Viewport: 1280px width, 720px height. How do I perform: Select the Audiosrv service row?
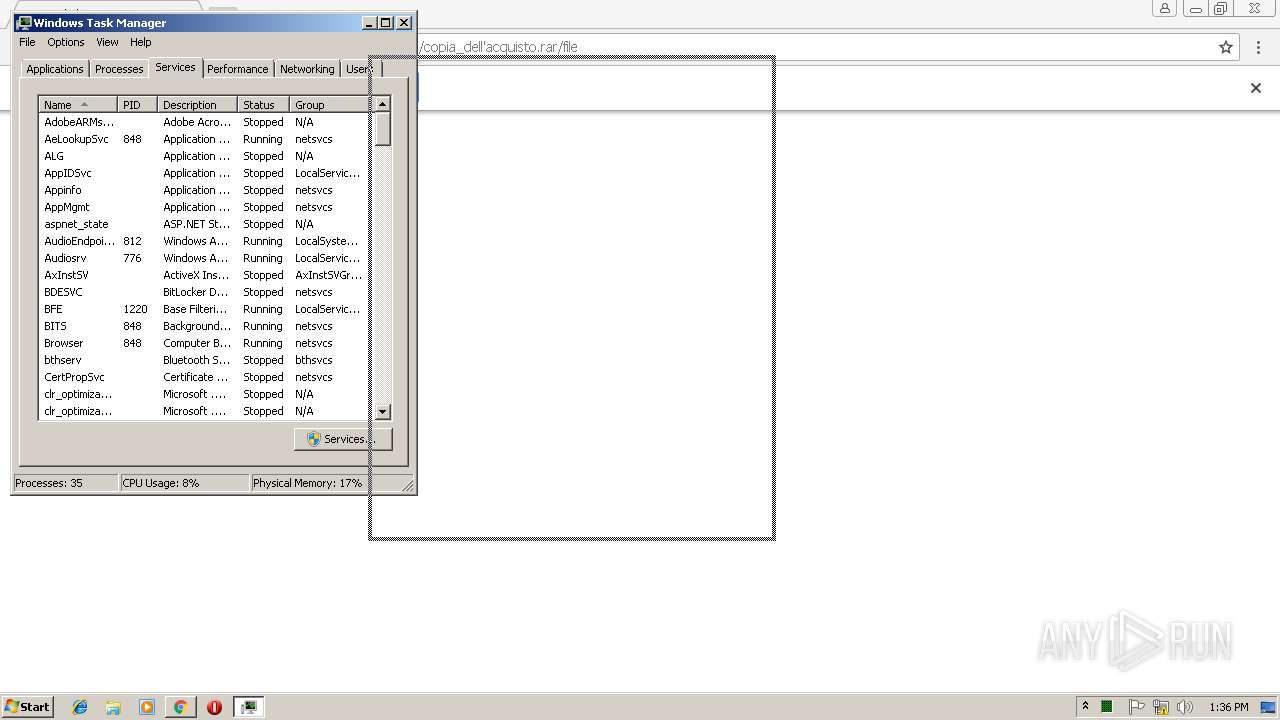(x=205, y=258)
